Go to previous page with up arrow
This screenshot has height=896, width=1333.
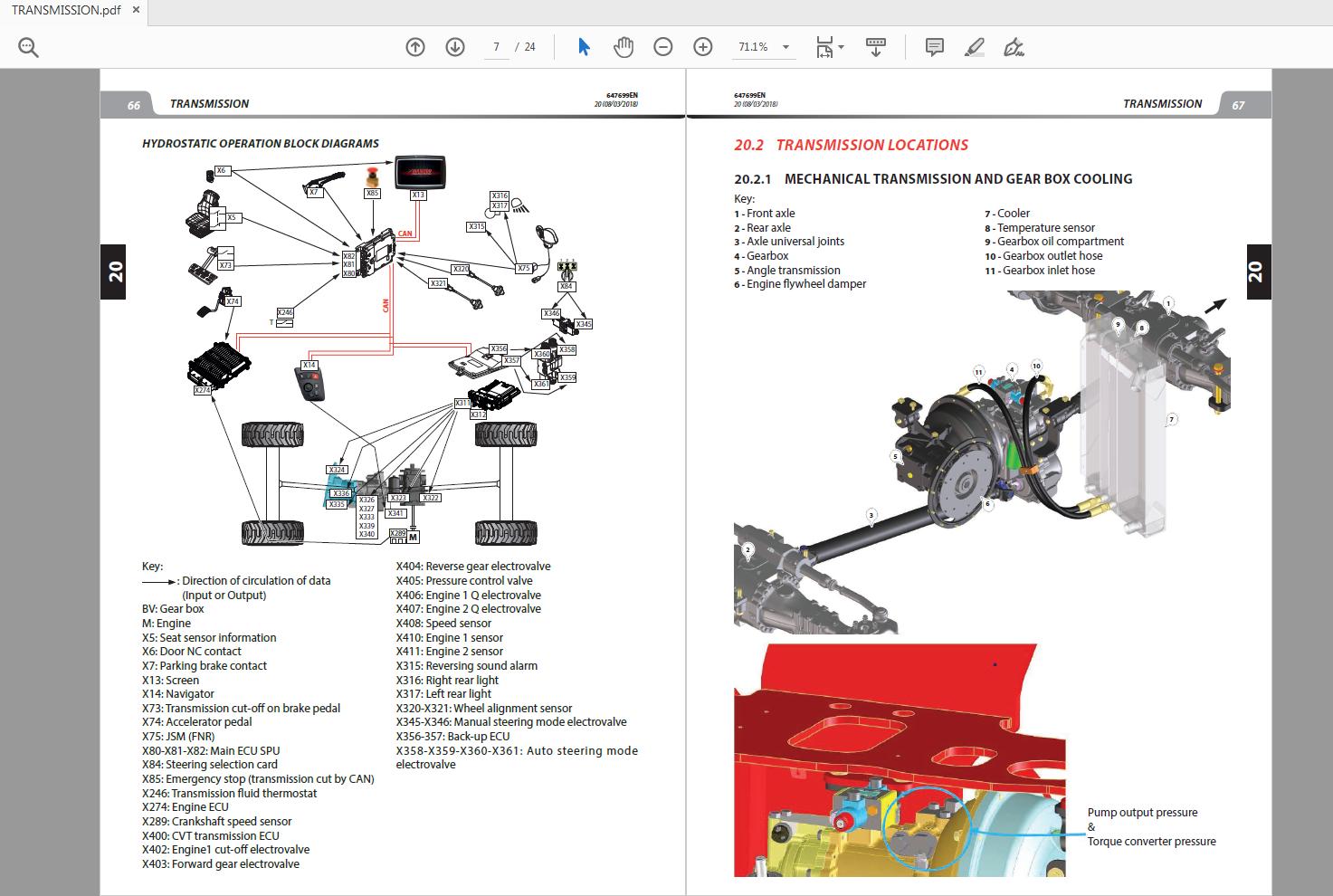(415, 47)
